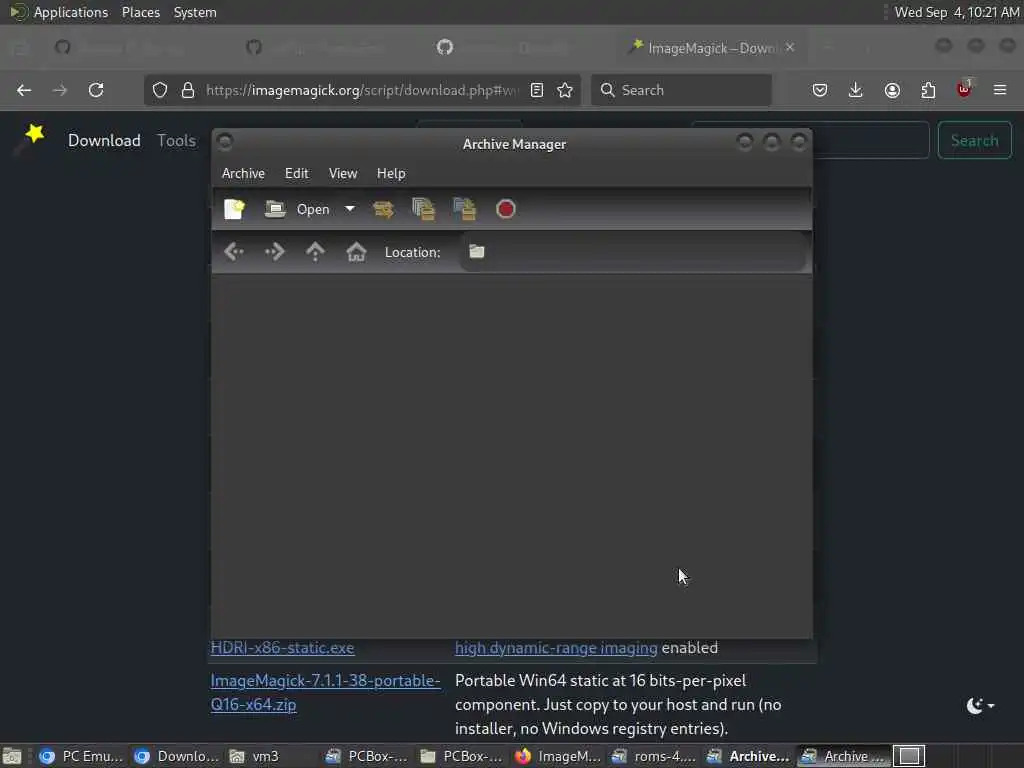Open Firefox extensions puzzle icon
Viewport: 1024px width, 768px height.
pos(928,90)
